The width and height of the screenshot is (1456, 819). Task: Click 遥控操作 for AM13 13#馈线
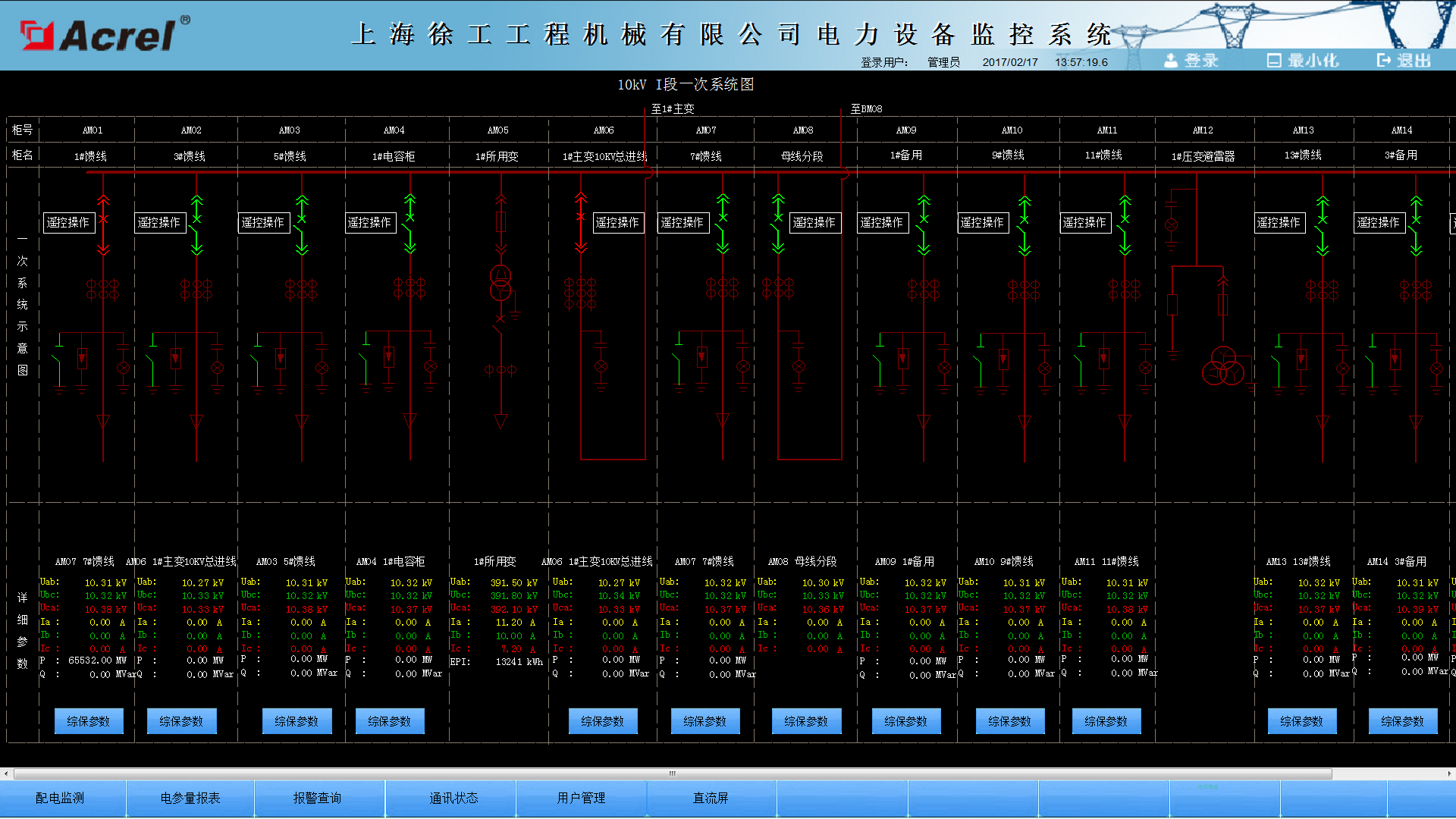[1279, 222]
